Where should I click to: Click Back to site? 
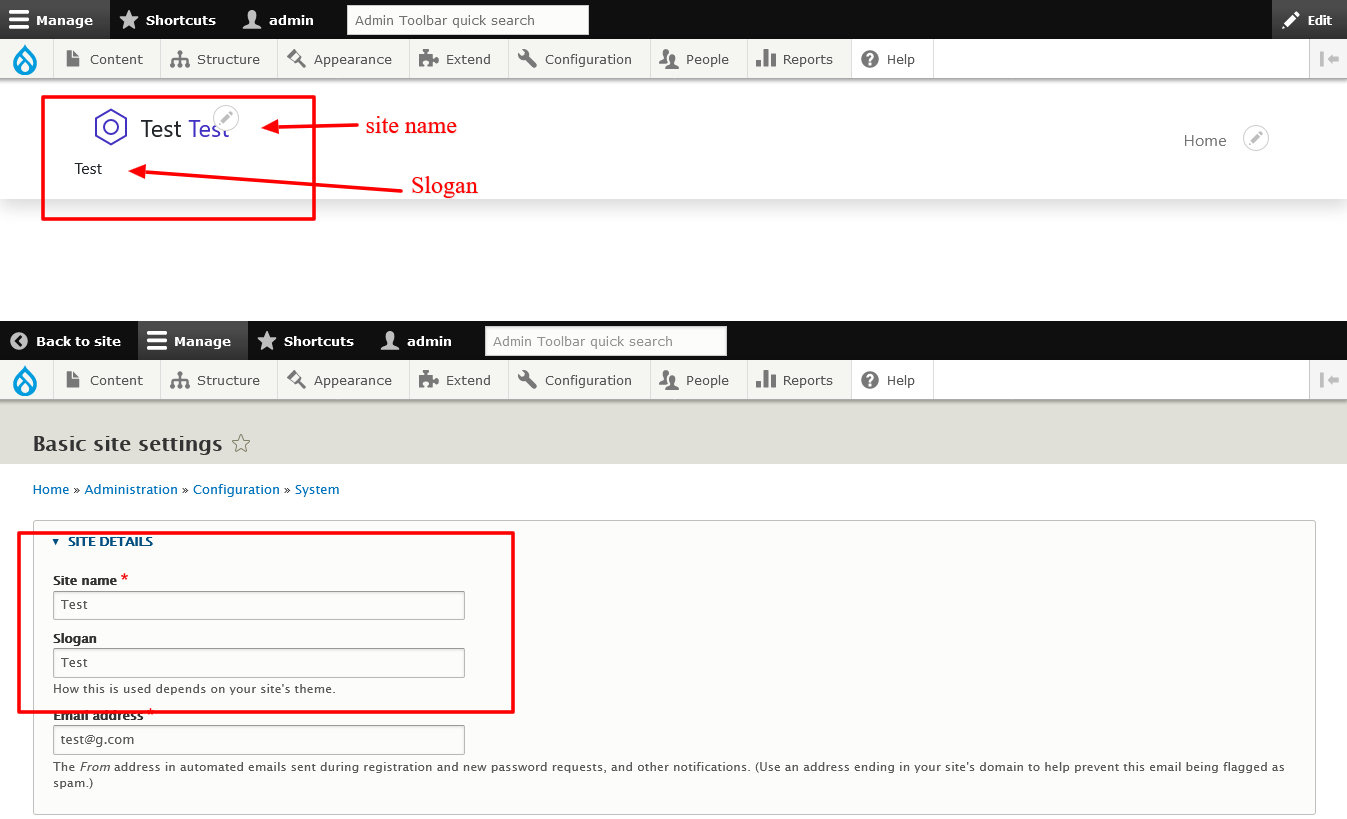pyautogui.click(x=67, y=340)
